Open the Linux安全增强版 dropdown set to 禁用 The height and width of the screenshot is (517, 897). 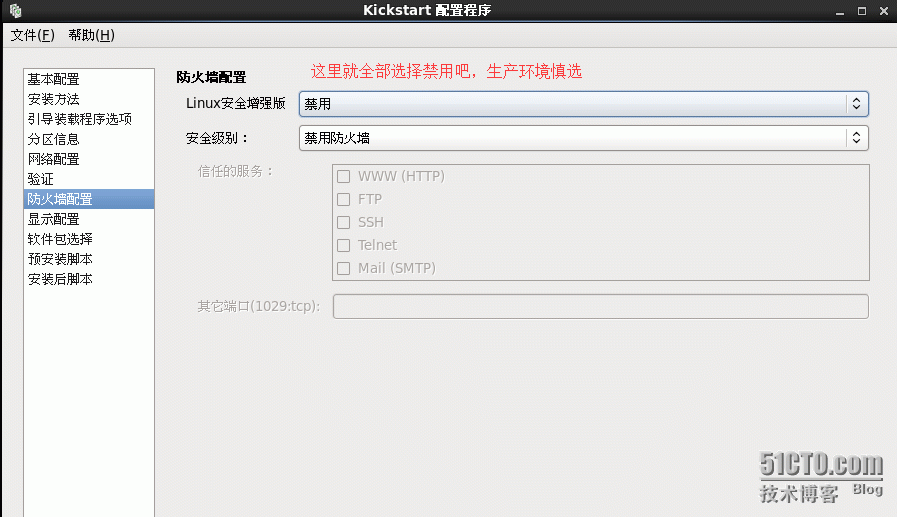coord(584,104)
